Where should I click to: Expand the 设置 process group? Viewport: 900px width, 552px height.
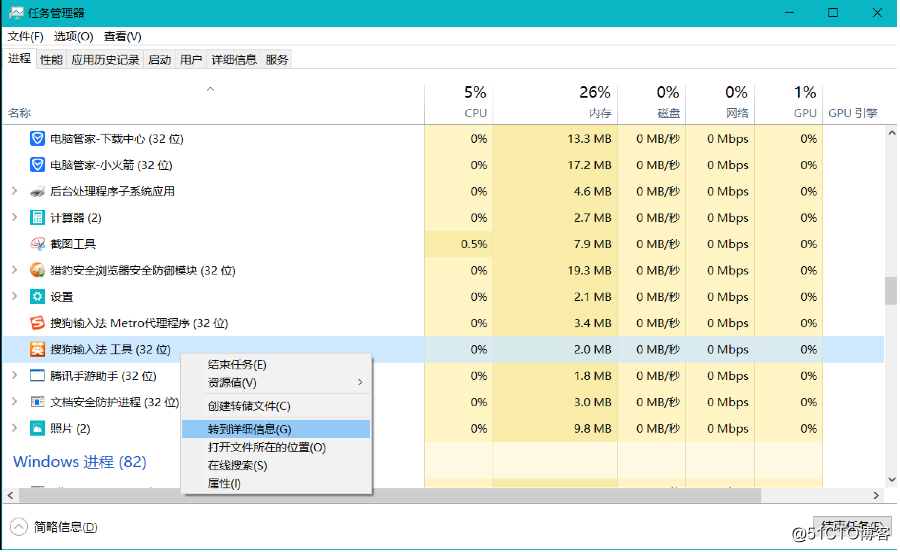tap(14, 296)
